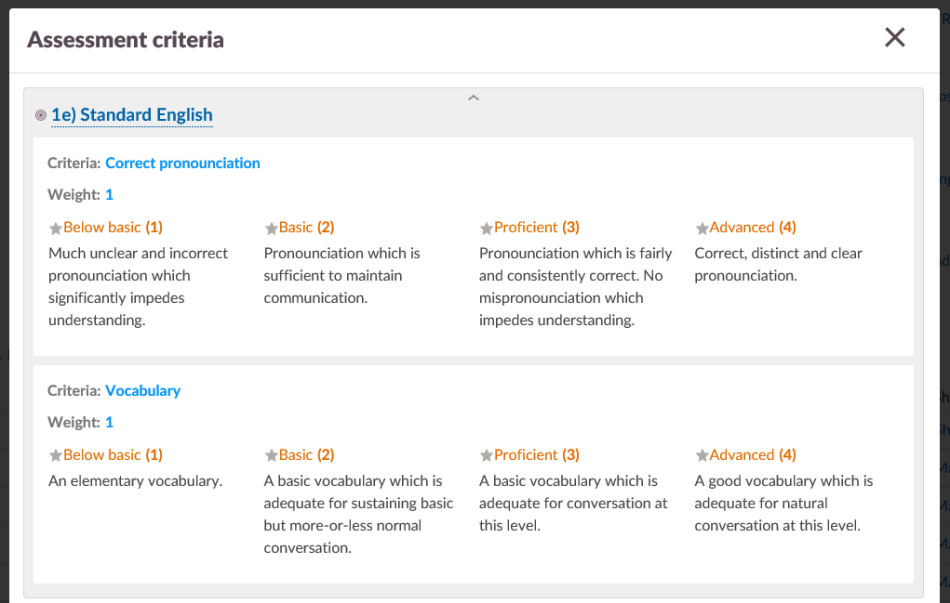
Task: Open the Correct pronunciation criteria link
Action: (182, 163)
